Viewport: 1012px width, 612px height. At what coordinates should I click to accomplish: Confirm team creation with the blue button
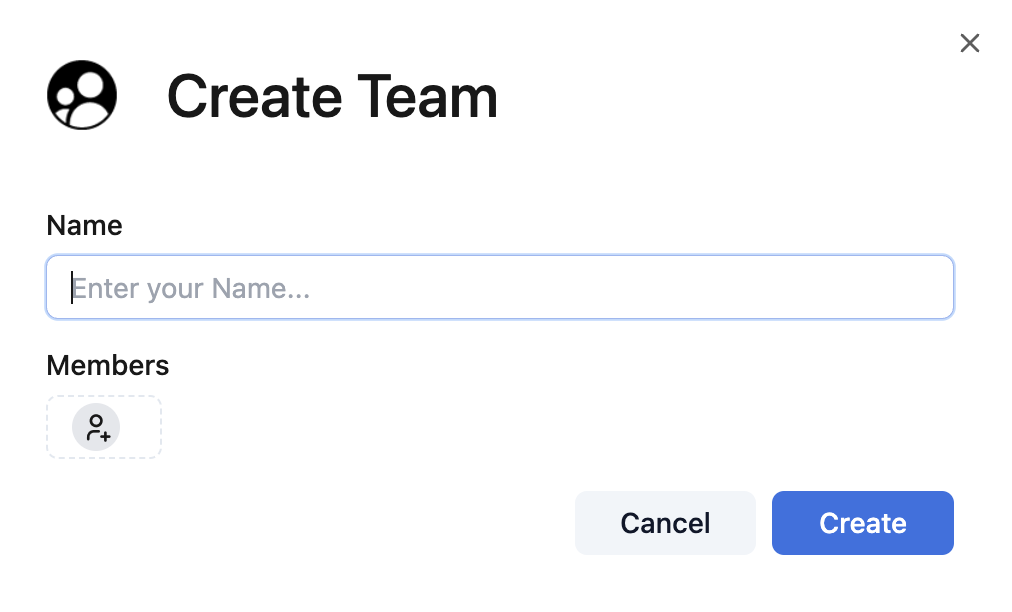[x=862, y=522]
